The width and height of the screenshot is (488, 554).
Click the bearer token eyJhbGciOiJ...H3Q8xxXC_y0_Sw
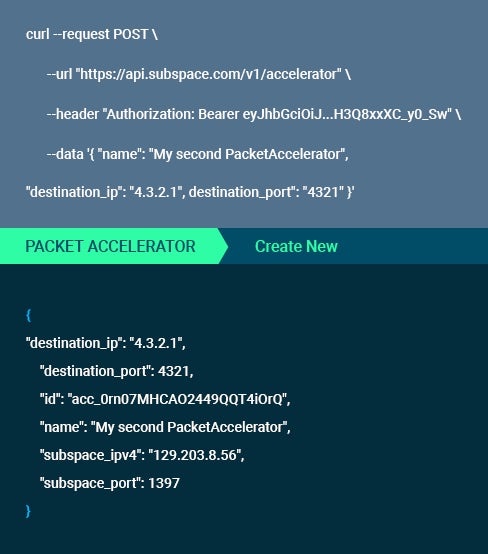[345, 114]
